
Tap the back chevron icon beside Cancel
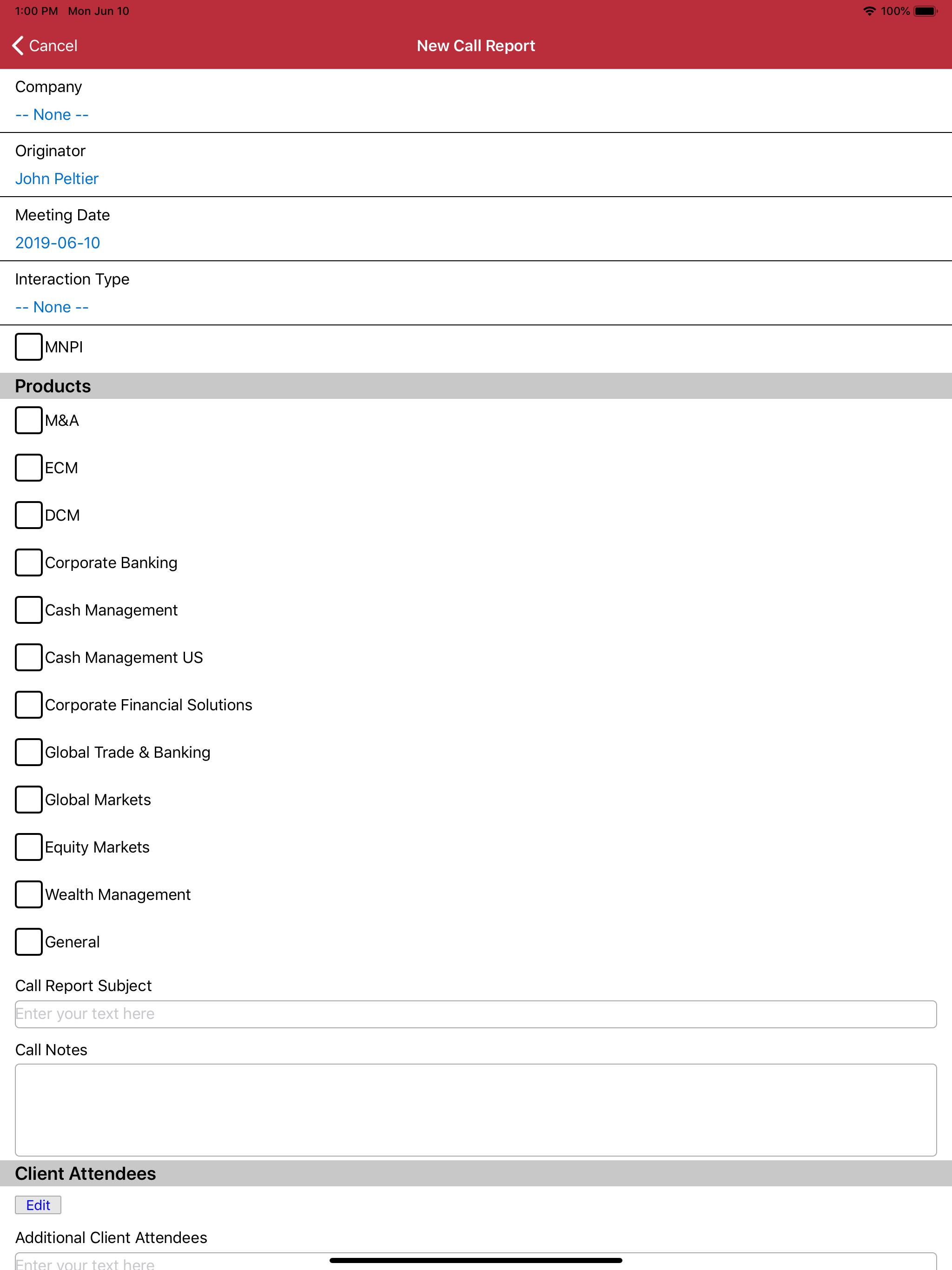18,46
